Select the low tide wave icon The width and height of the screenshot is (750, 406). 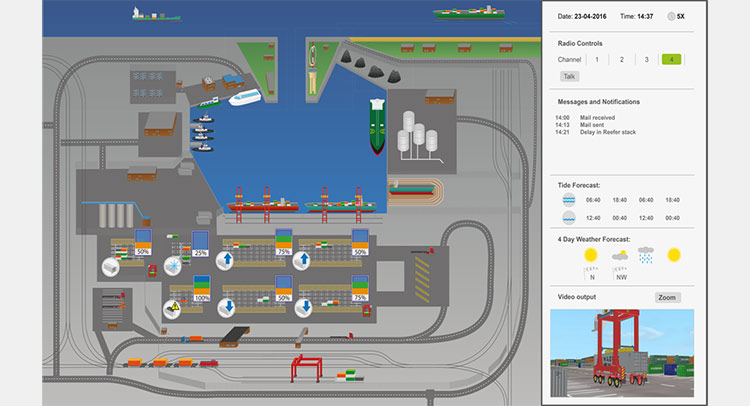[569, 218]
